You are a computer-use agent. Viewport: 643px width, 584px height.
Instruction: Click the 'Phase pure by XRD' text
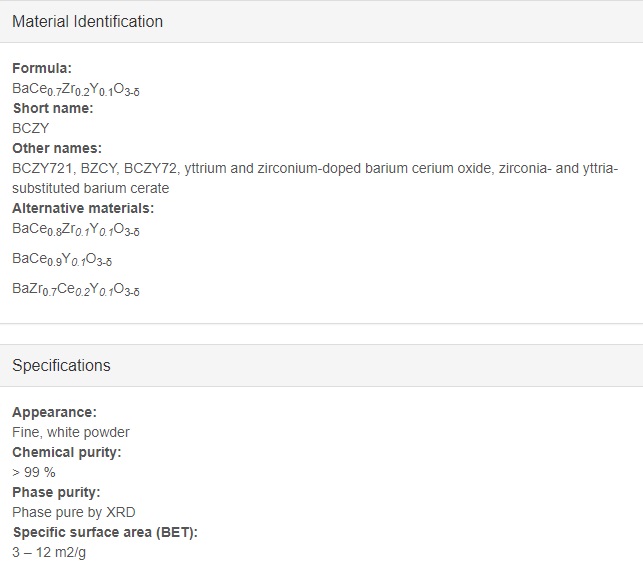click(x=74, y=512)
